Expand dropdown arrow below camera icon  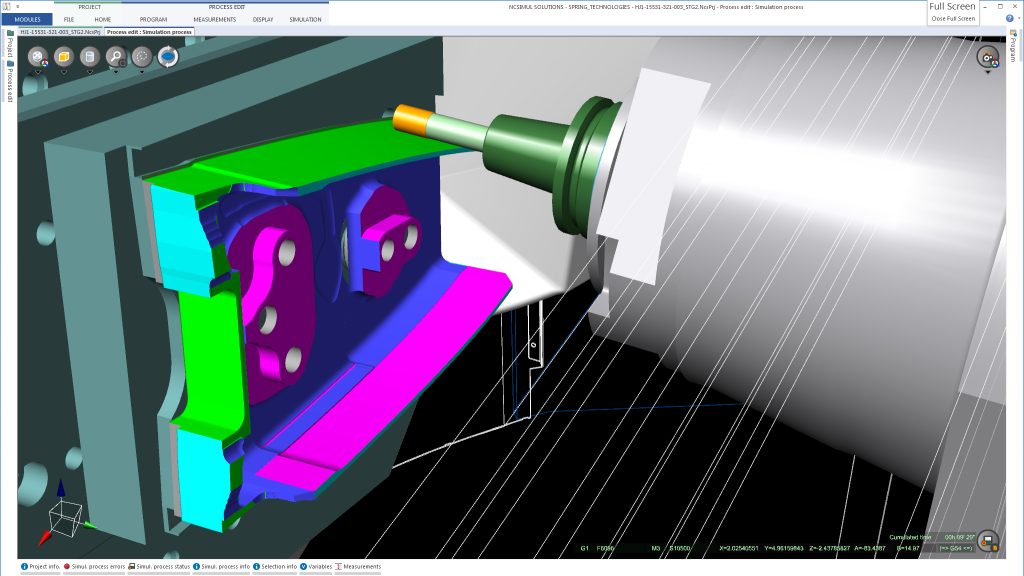pyautogui.click(x=987, y=72)
